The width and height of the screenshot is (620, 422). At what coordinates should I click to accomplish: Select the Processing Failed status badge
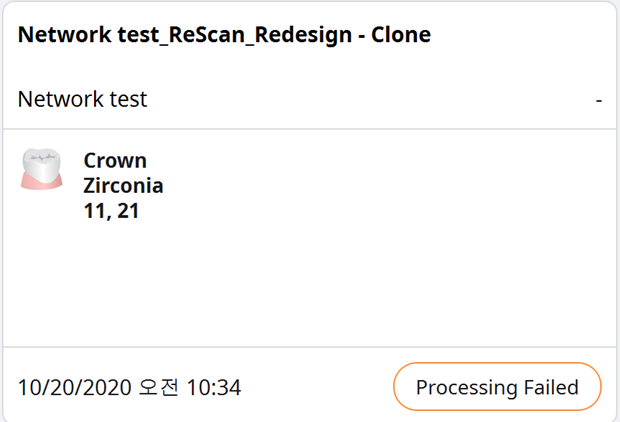pos(497,386)
